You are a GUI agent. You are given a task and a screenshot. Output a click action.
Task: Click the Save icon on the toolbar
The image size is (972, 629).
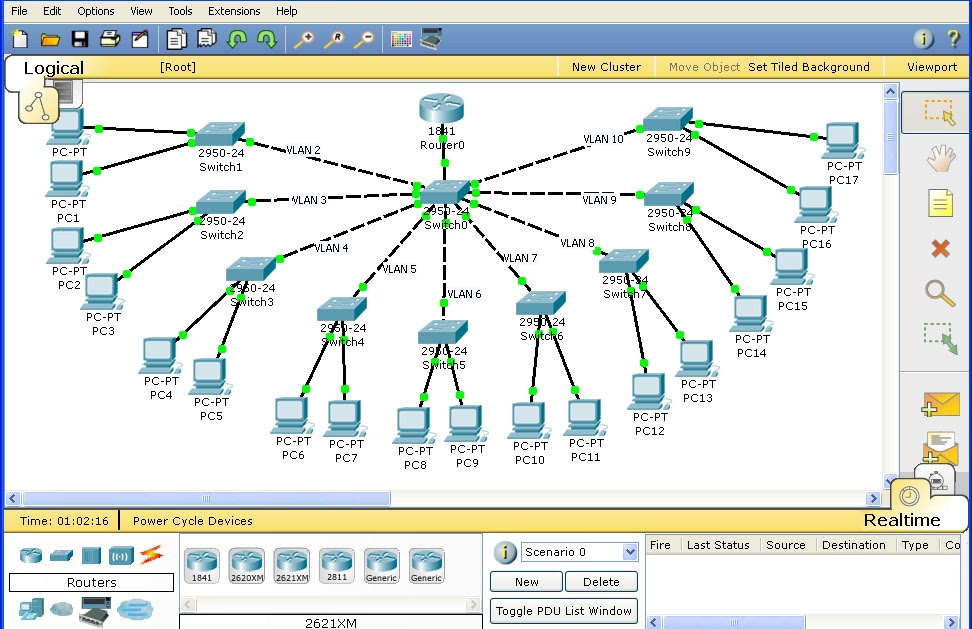click(80, 38)
